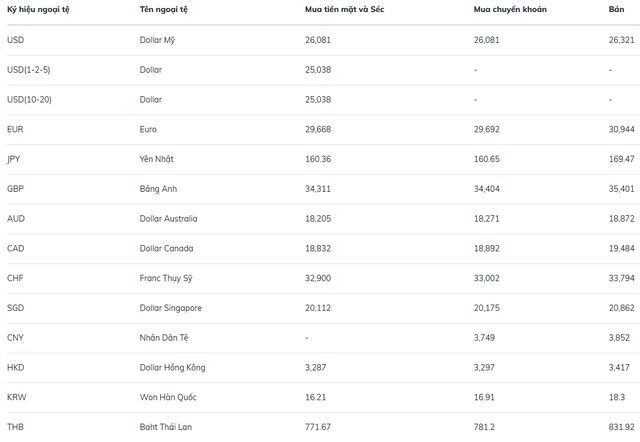
Task: Click the 'Nhân Dân Tệ' name cell
Action: (x=166, y=338)
